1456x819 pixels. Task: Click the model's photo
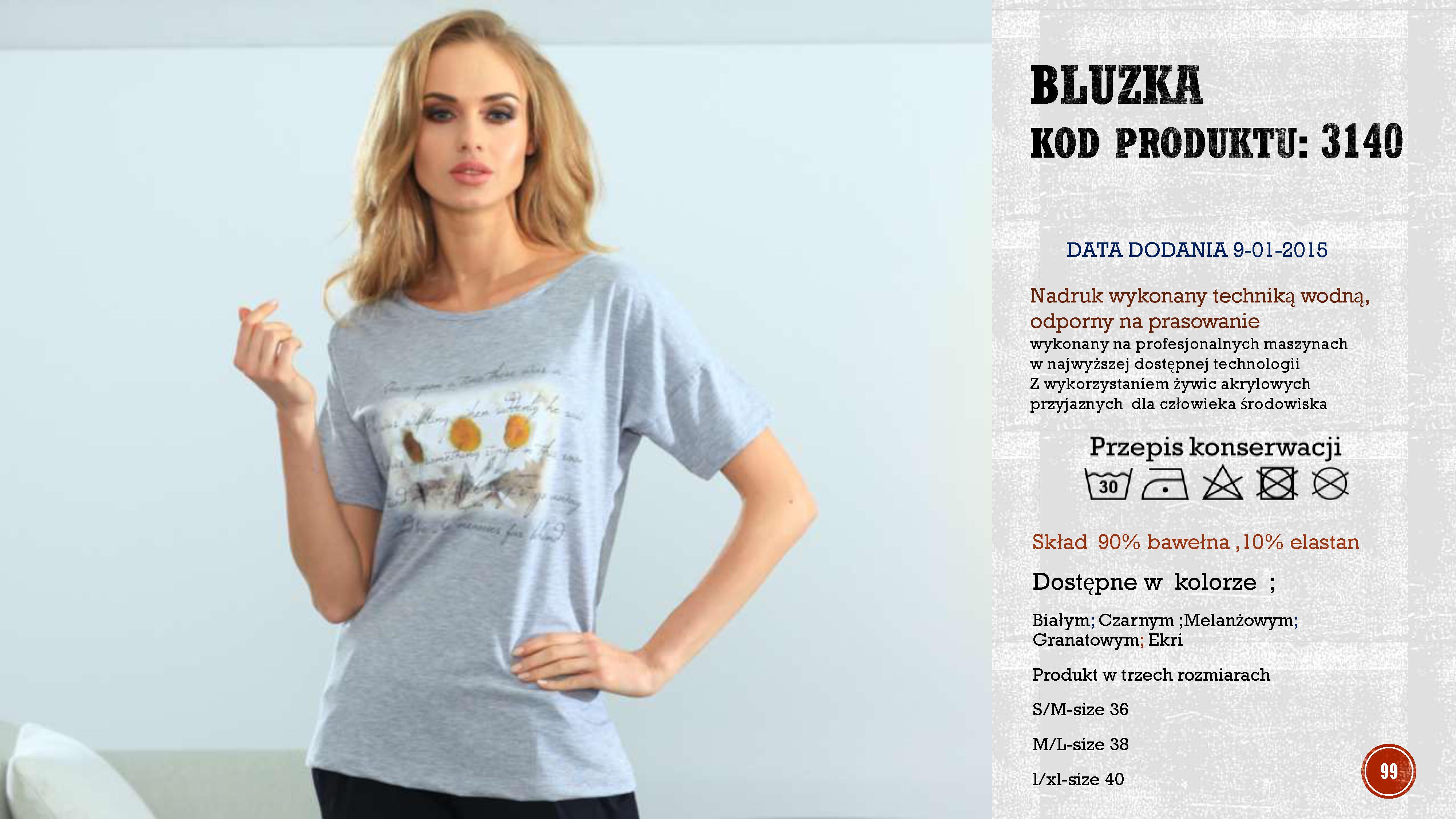(x=496, y=409)
